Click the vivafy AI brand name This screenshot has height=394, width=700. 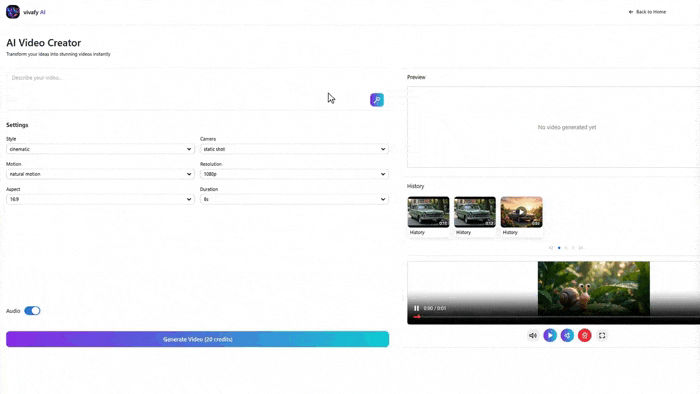pyautogui.click(x=34, y=12)
